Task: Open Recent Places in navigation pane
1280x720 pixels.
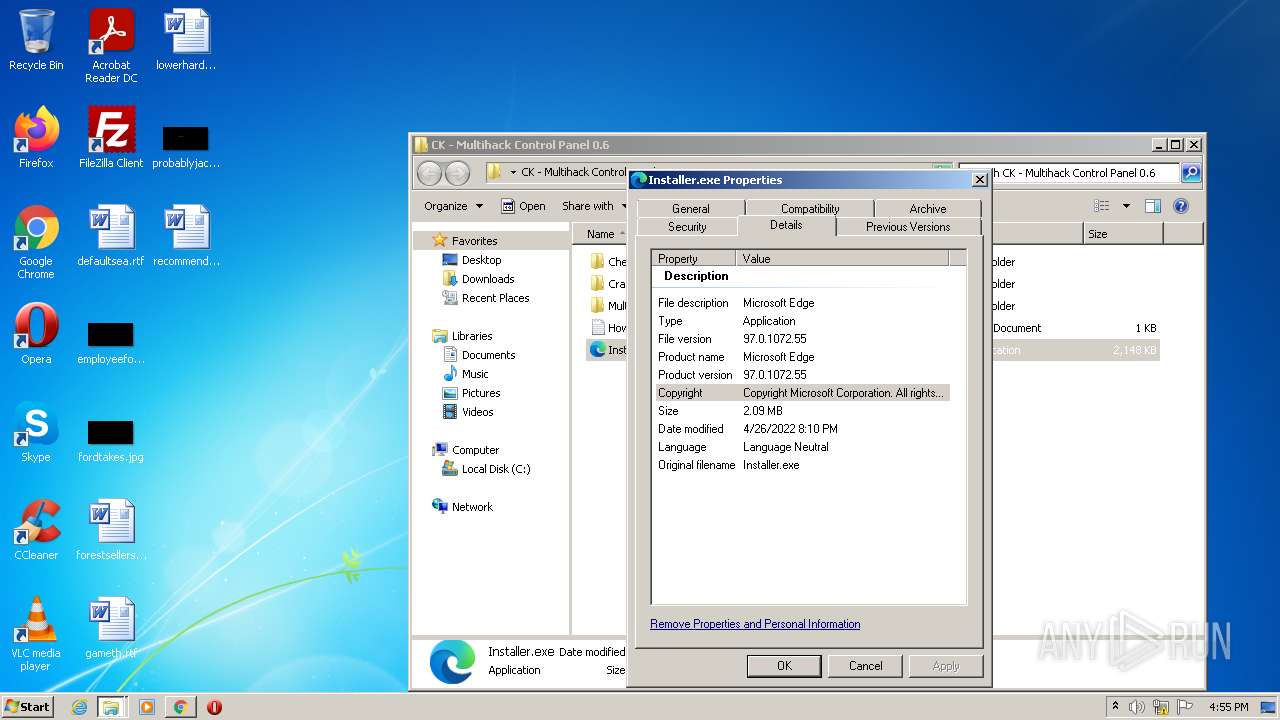Action: (x=495, y=298)
